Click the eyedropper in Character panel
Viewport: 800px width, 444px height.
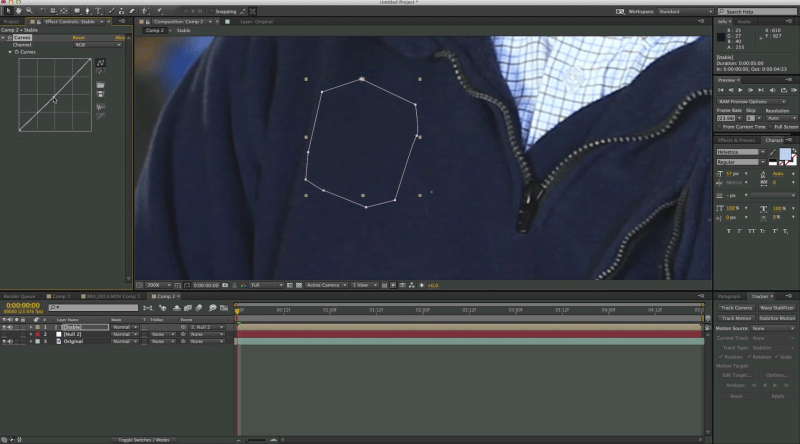[773, 152]
